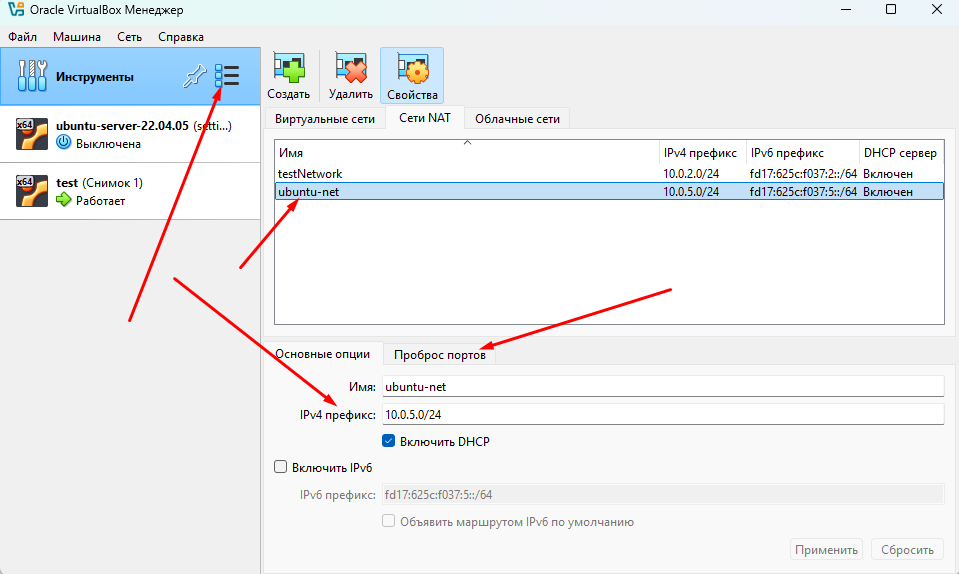The image size is (959, 574).
Task: Select the test (Снимок 1) machine entry
Action: 130,191
